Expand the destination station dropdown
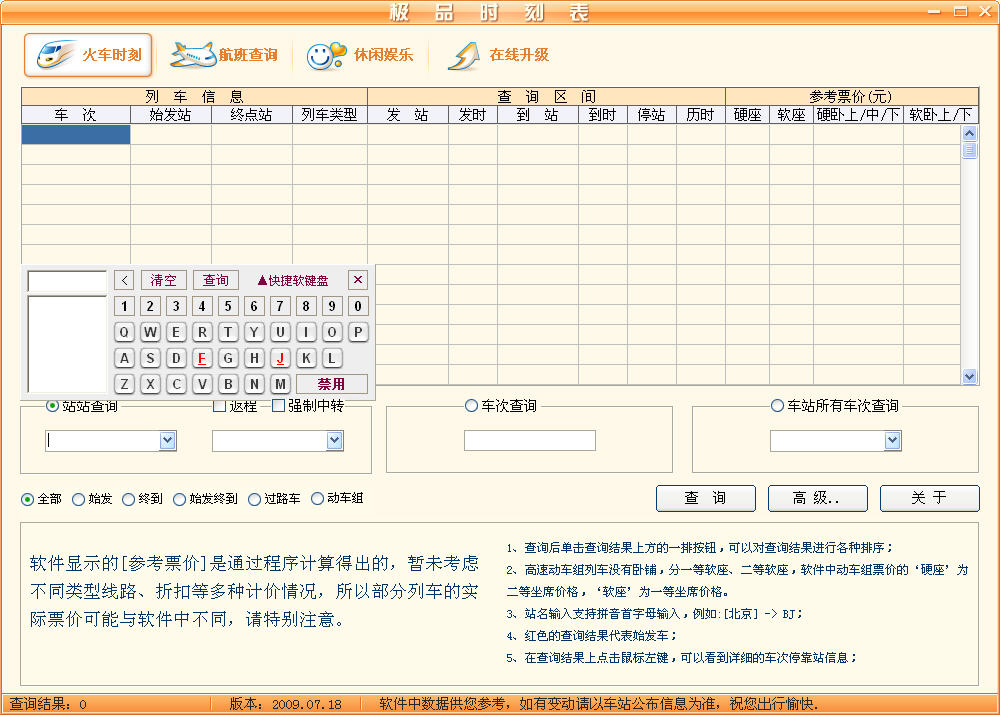1000x715 pixels. click(x=334, y=441)
